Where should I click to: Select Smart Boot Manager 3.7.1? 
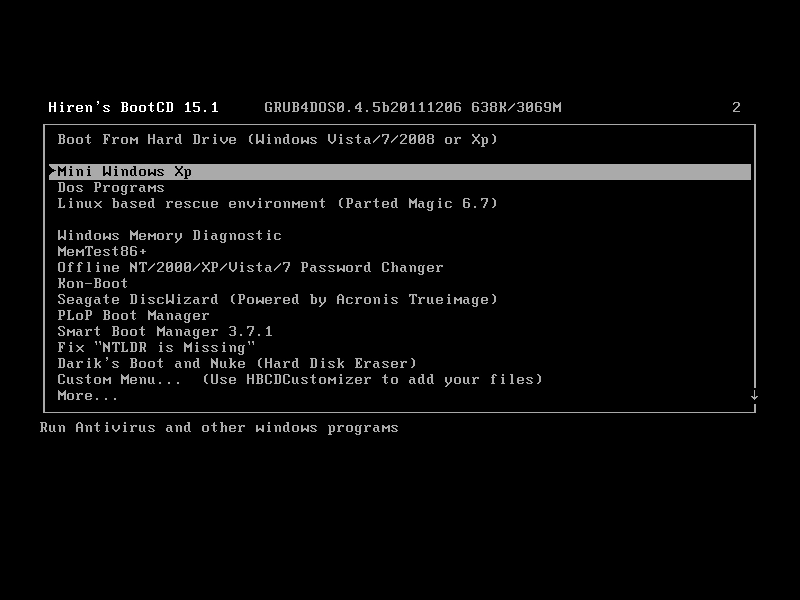click(165, 332)
